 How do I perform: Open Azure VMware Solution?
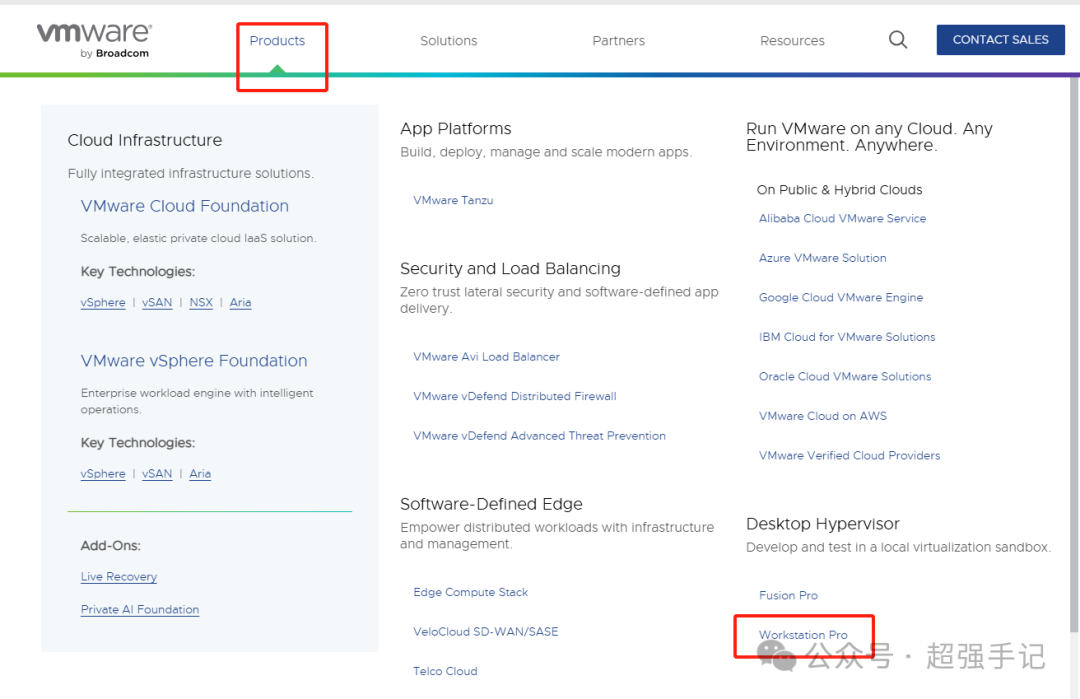(822, 258)
